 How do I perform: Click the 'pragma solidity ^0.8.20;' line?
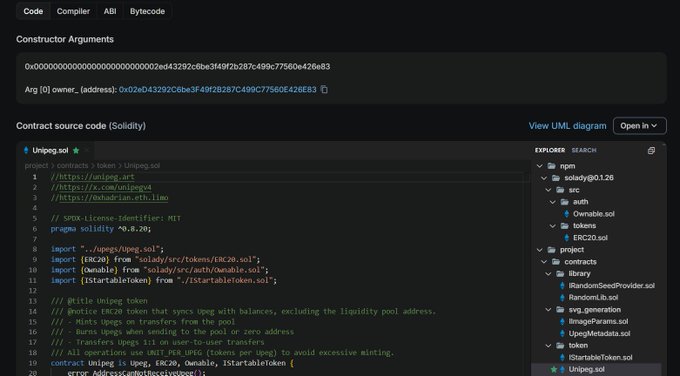[101, 229]
